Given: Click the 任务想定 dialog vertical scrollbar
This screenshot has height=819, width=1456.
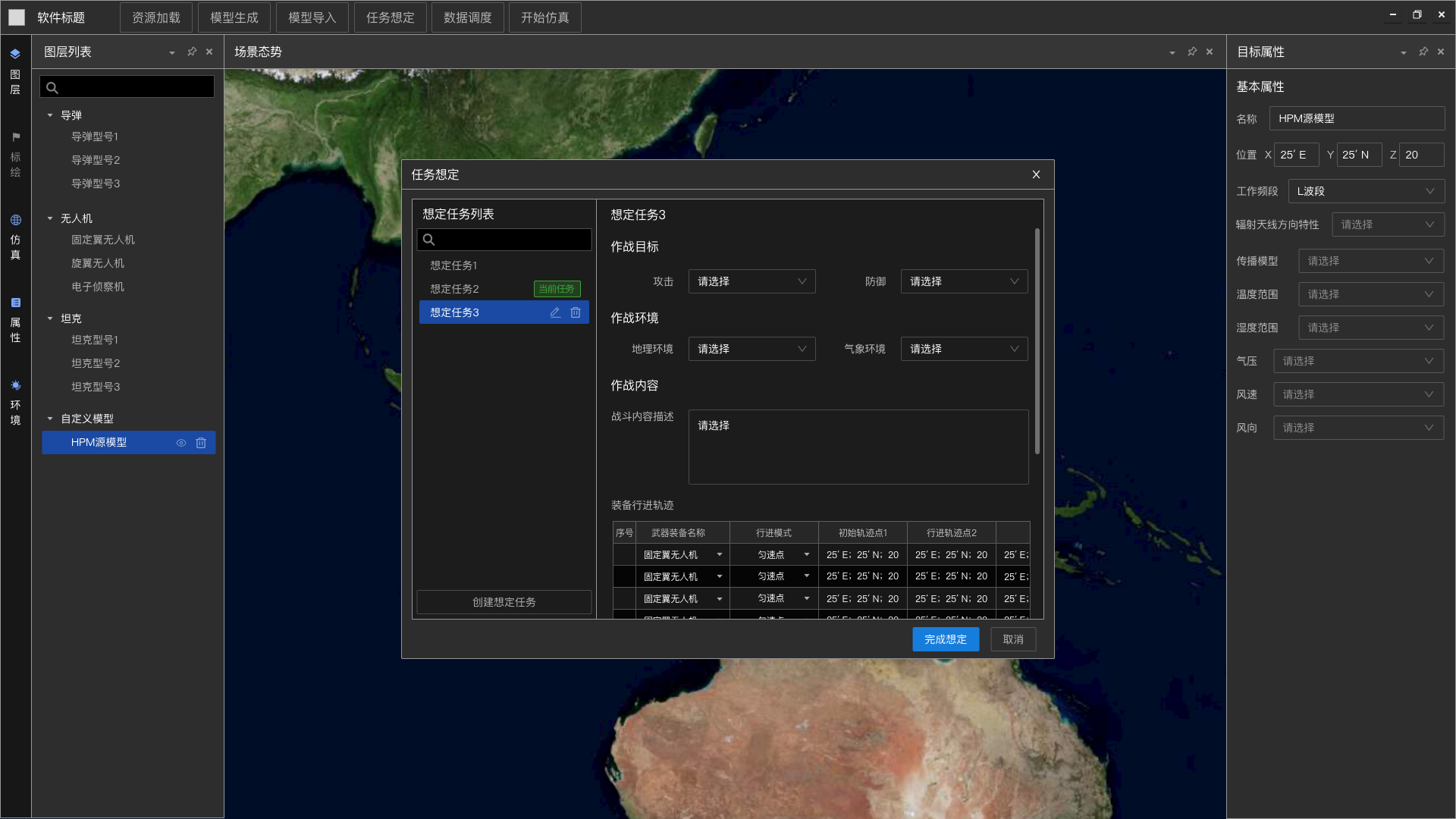Looking at the screenshot, I should pos(1037,341).
